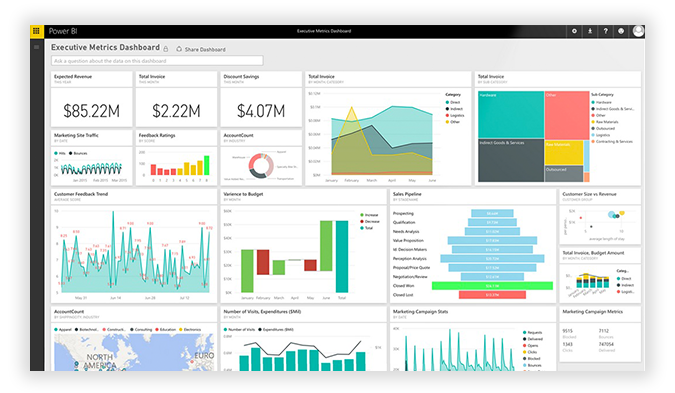Click the Consulting legend item on the map tile
675x393 pixels.
(141, 330)
